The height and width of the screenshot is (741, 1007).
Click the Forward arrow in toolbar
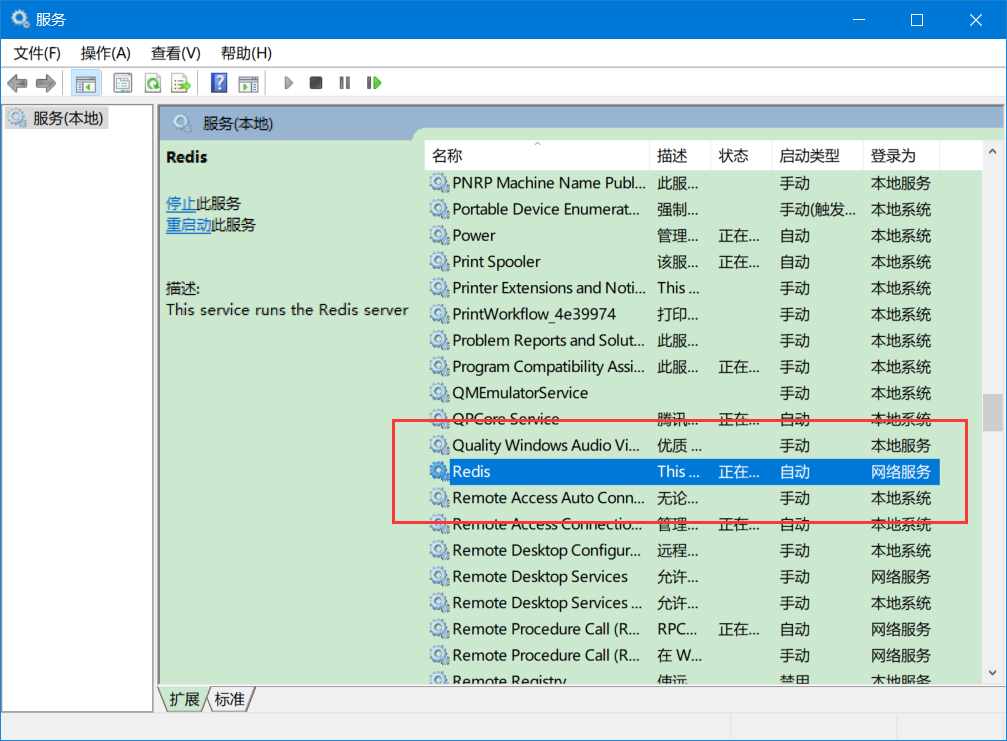coord(46,83)
